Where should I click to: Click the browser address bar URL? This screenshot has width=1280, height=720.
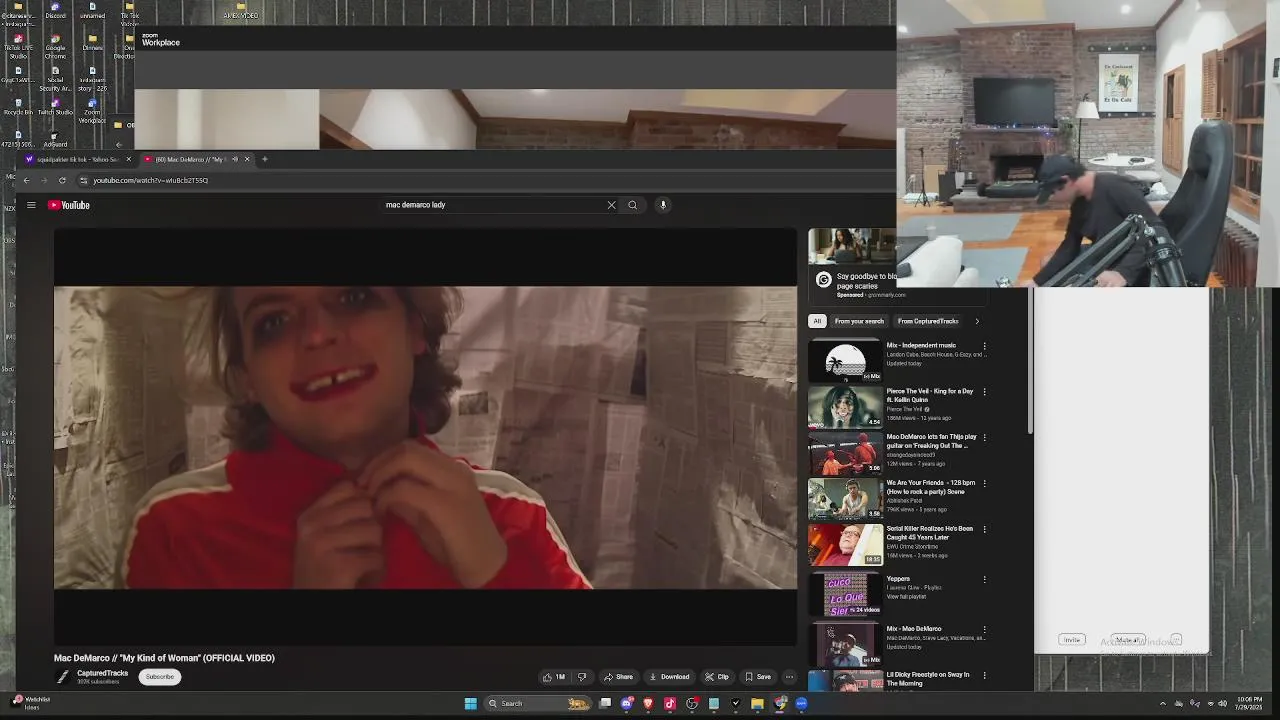pos(151,180)
